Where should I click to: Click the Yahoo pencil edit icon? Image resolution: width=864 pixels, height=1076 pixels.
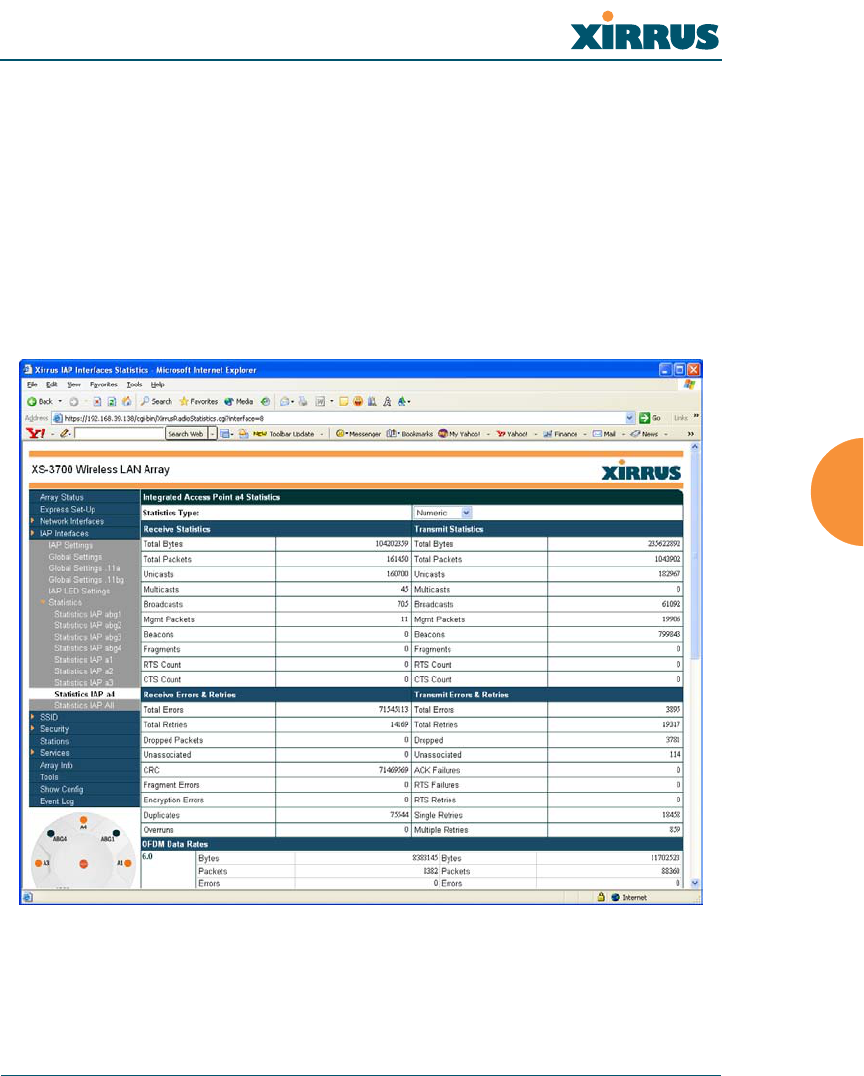click(x=65, y=434)
